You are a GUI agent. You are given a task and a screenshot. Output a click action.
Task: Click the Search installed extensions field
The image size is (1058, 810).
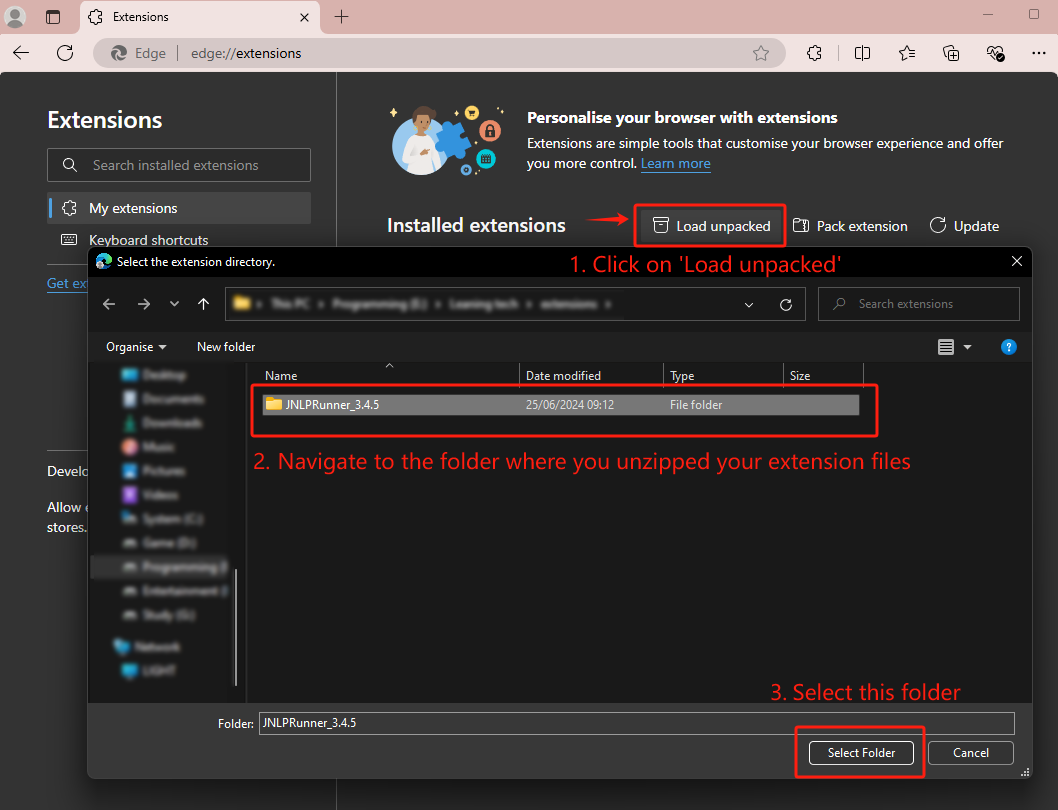[179, 165]
